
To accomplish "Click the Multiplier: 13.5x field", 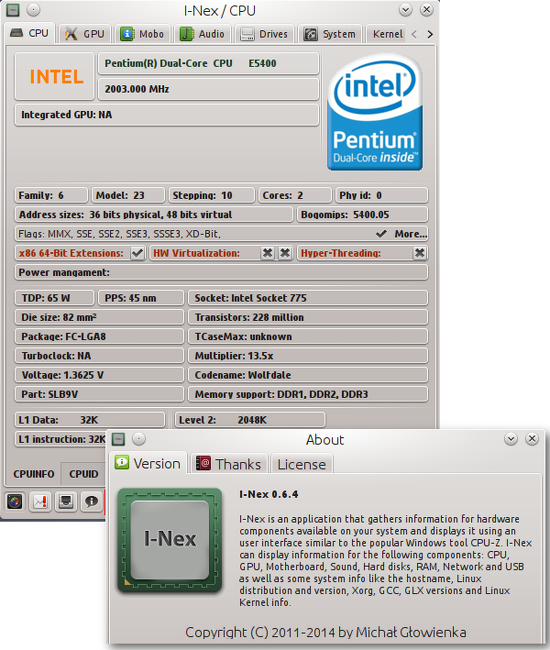I will click(x=308, y=356).
